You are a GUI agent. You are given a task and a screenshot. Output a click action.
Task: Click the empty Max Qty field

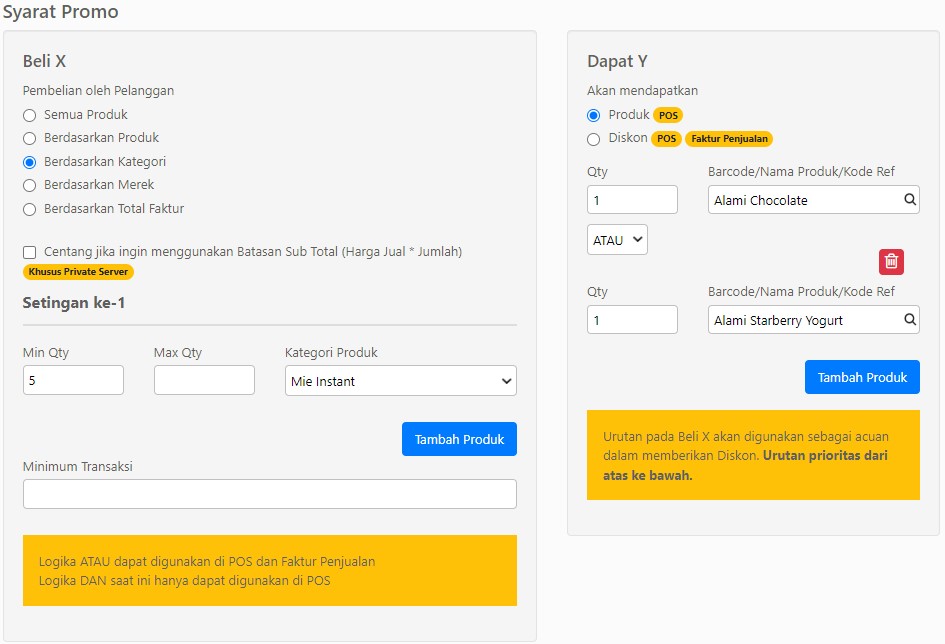[204, 380]
